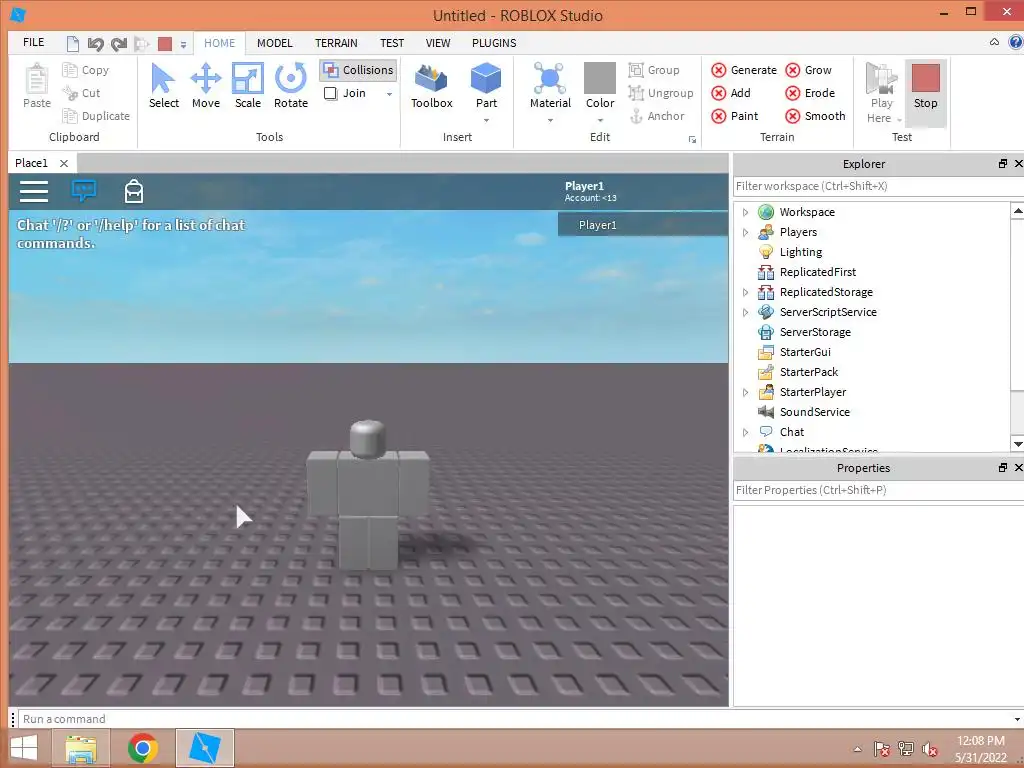Expand the StarterPlayer node
This screenshot has width=1024, height=768.
745,392
